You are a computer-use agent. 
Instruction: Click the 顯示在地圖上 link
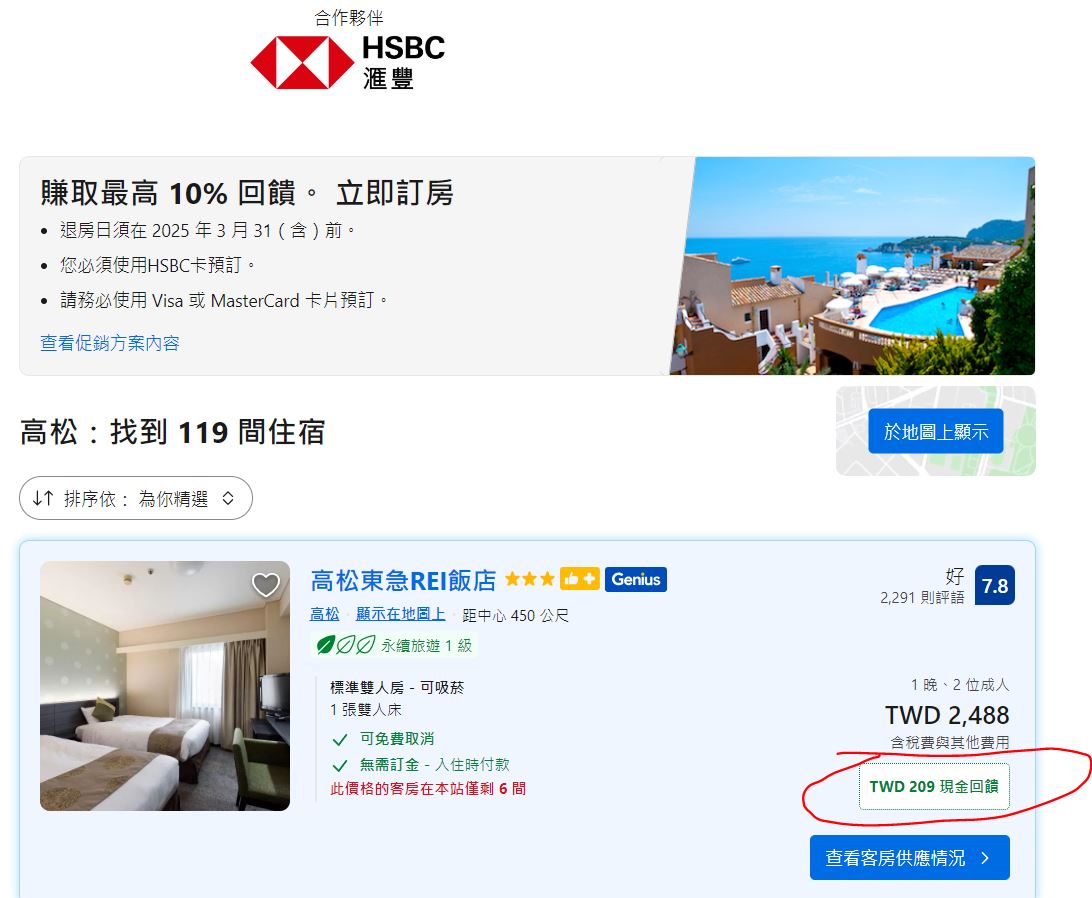[400, 614]
